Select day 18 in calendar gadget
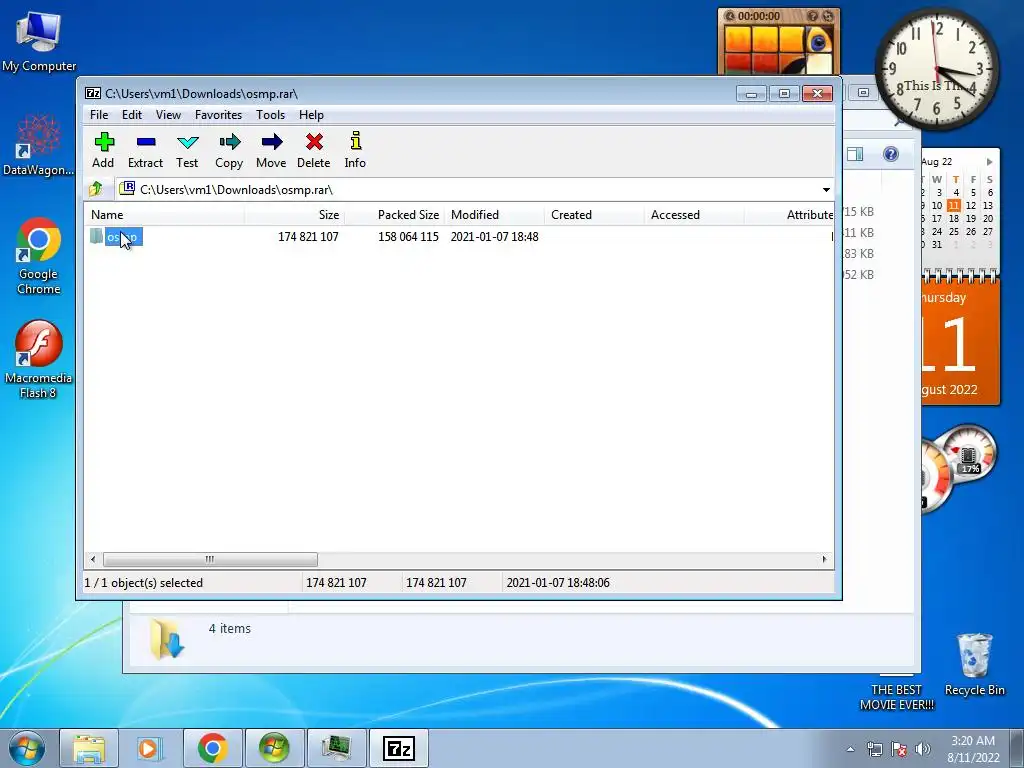 pos(954,219)
